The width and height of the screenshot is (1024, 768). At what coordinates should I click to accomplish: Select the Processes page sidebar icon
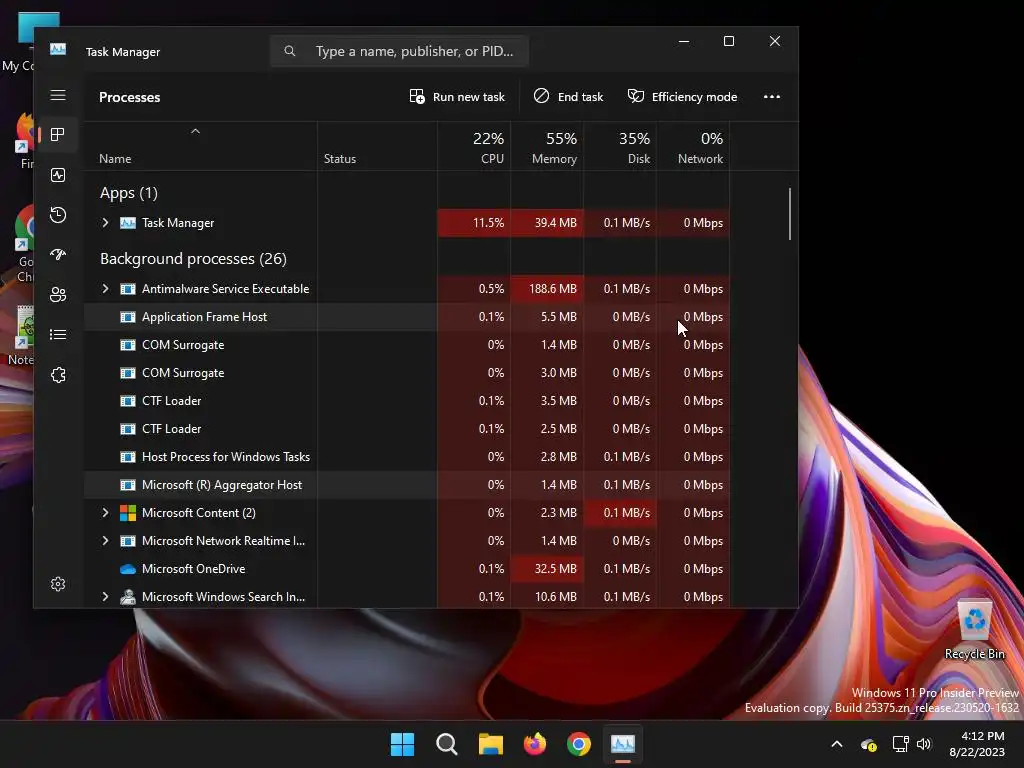point(58,135)
